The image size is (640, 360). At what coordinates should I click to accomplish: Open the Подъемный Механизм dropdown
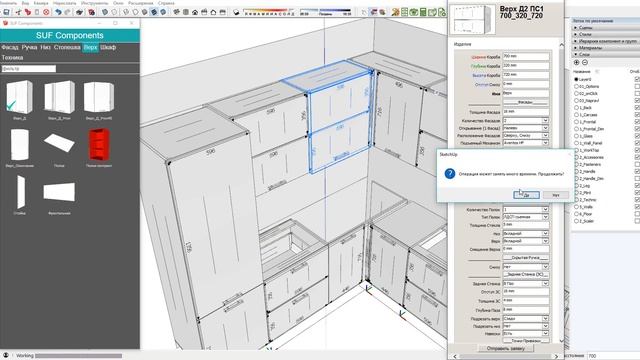pyautogui.click(x=545, y=142)
